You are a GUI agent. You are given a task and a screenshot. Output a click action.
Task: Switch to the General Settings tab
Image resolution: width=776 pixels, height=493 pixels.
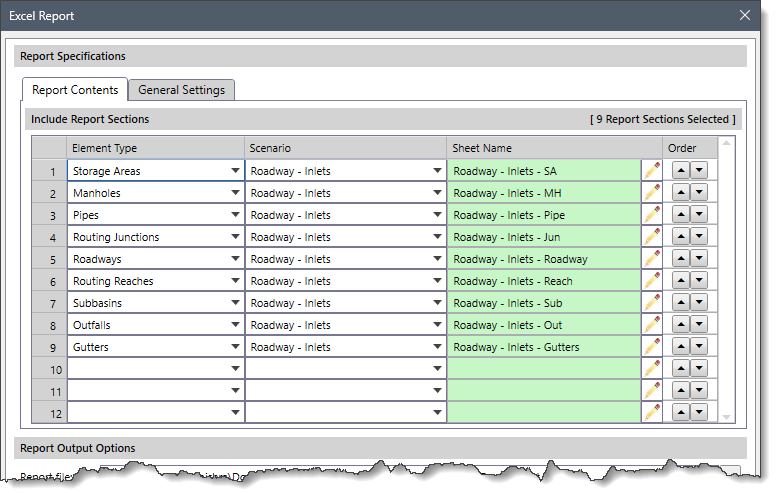(x=181, y=90)
